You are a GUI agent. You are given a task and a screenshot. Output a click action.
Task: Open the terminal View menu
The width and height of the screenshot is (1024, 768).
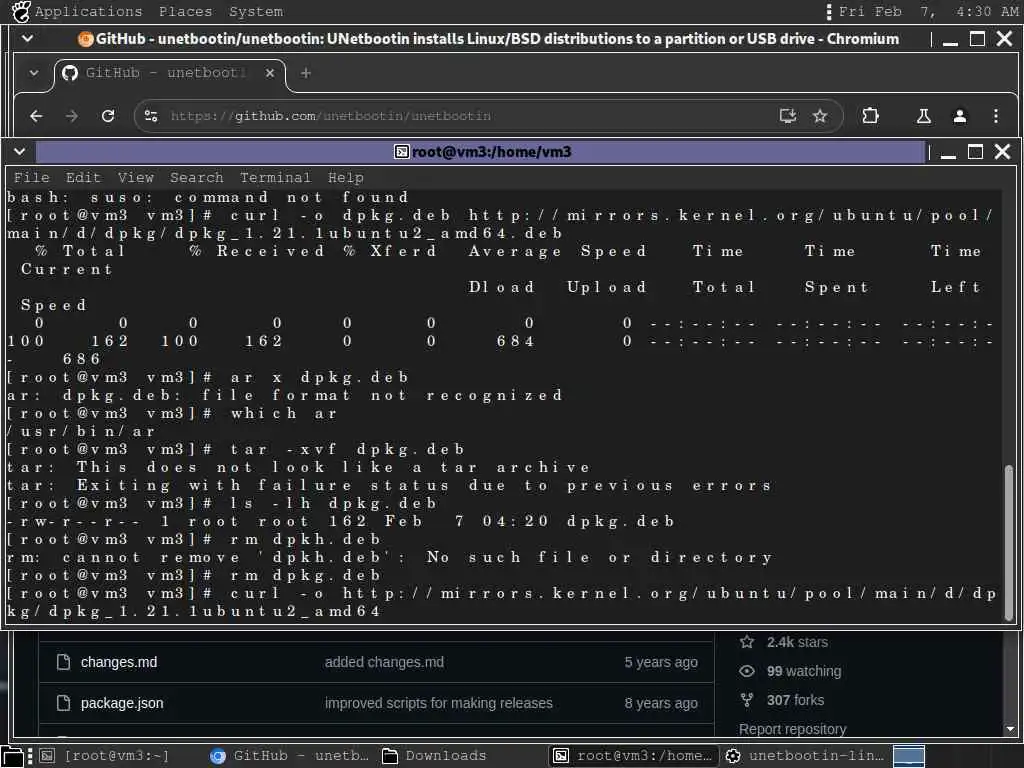(136, 178)
